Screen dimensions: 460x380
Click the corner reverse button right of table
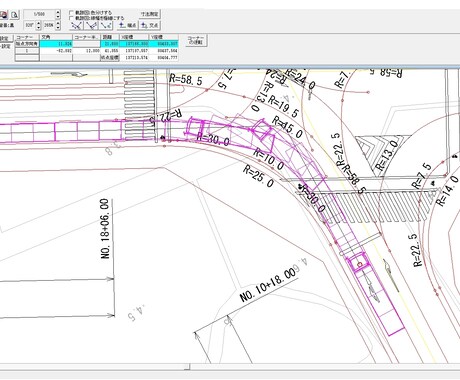[196, 40]
